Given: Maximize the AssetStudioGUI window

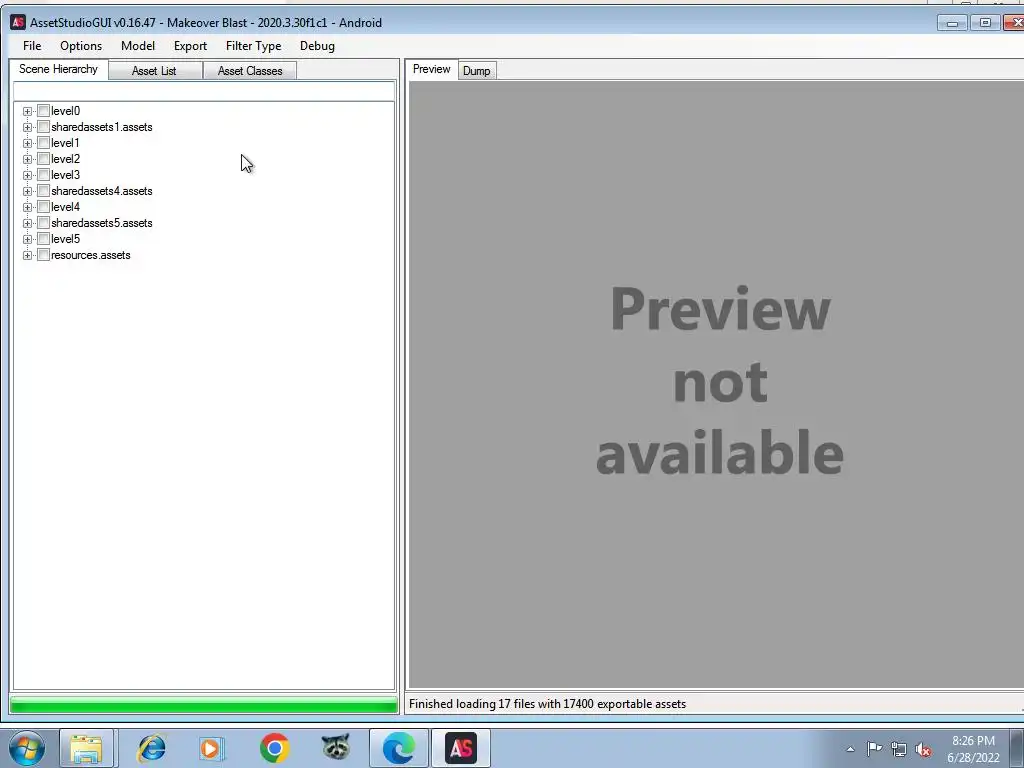Looking at the screenshot, I should tap(985, 23).
